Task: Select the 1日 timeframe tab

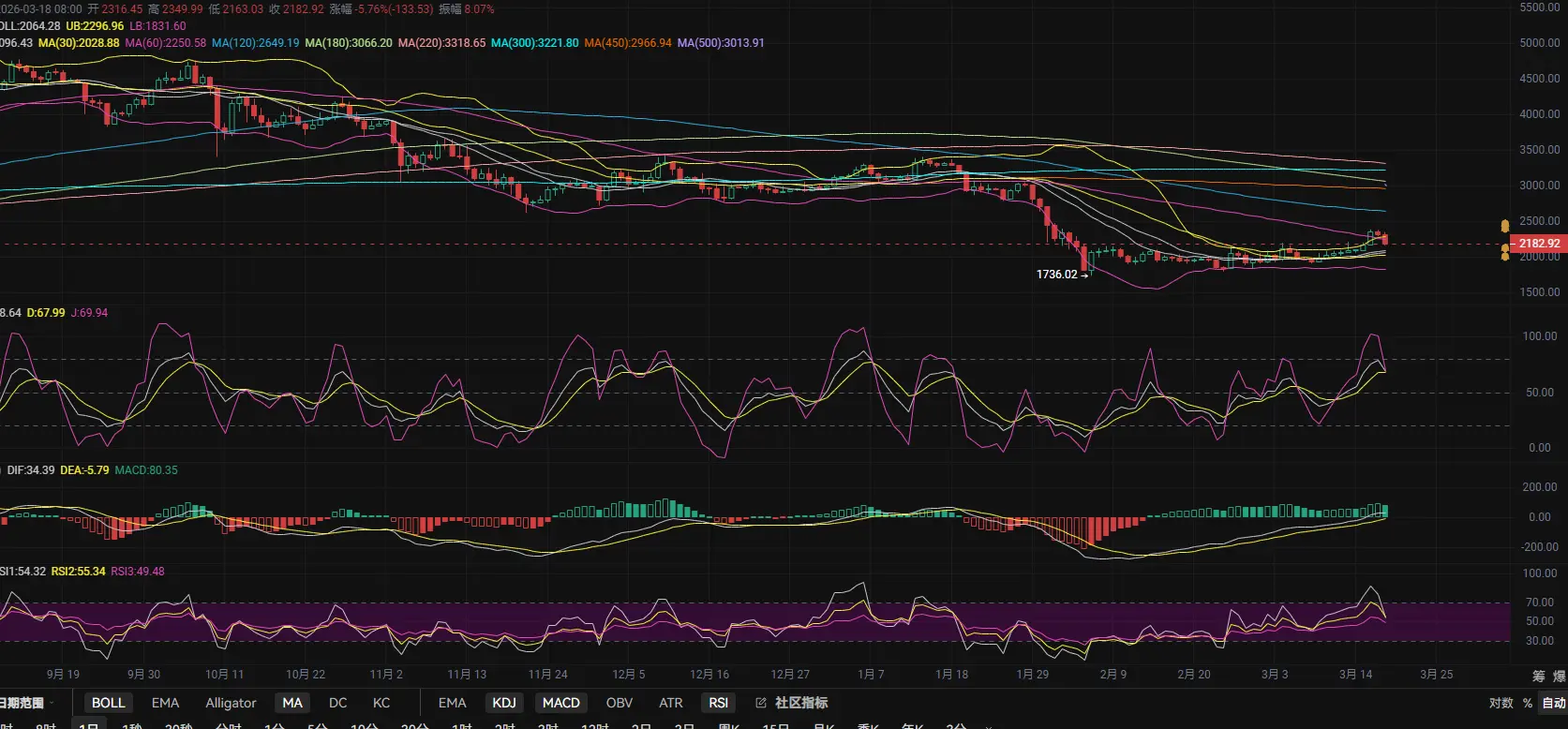Action: pyautogui.click(x=89, y=725)
